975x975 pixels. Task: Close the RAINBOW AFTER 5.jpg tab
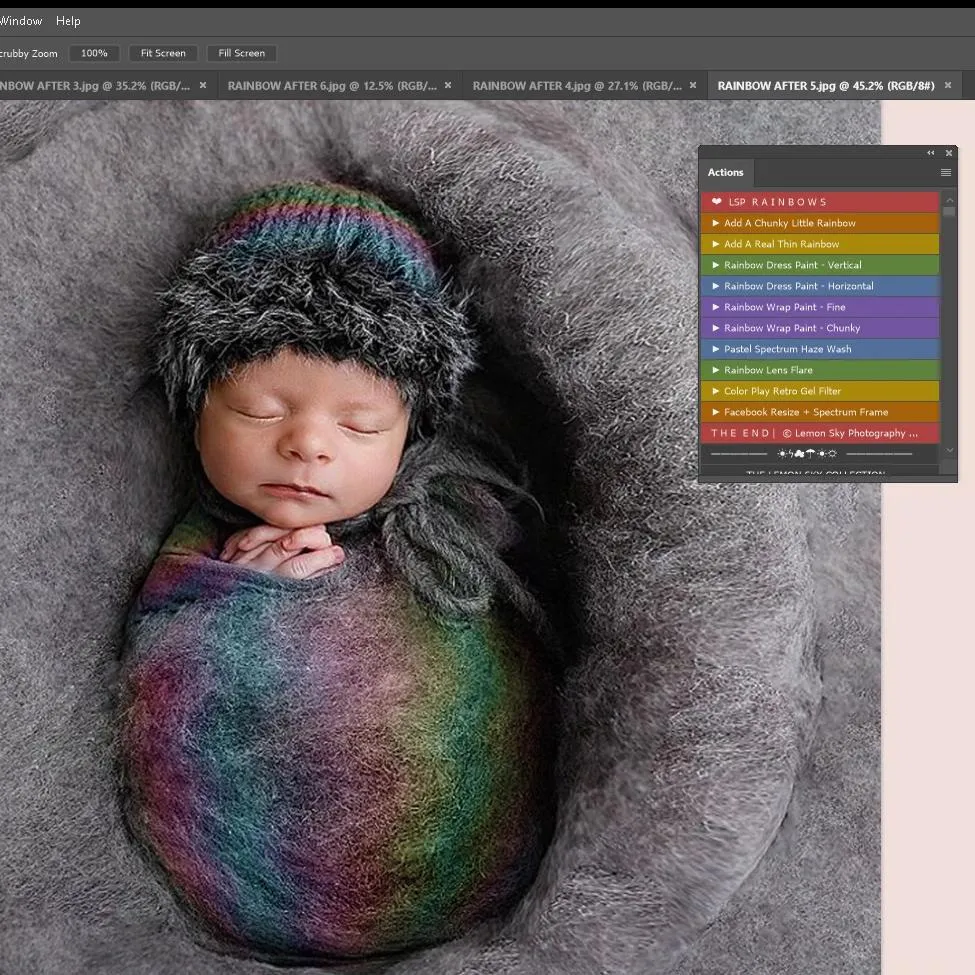click(x=948, y=85)
